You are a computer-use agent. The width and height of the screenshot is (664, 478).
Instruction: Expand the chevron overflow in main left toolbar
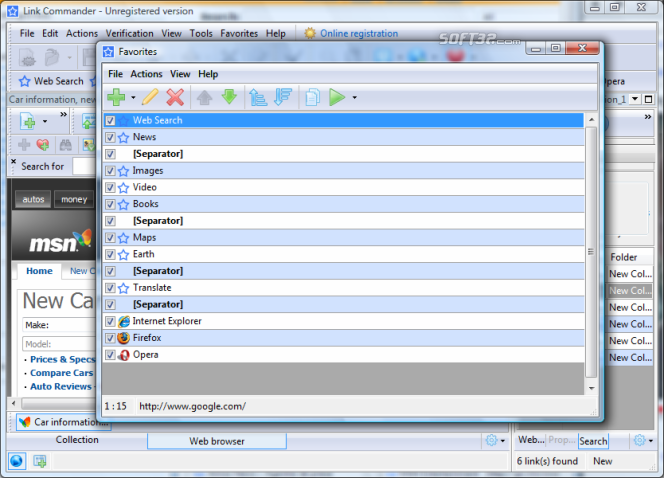[x=63, y=114]
